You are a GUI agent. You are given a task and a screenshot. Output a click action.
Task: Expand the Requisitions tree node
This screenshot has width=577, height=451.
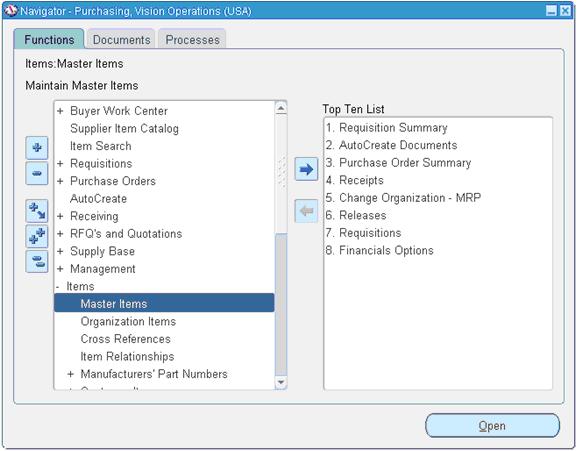[x=60, y=163]
